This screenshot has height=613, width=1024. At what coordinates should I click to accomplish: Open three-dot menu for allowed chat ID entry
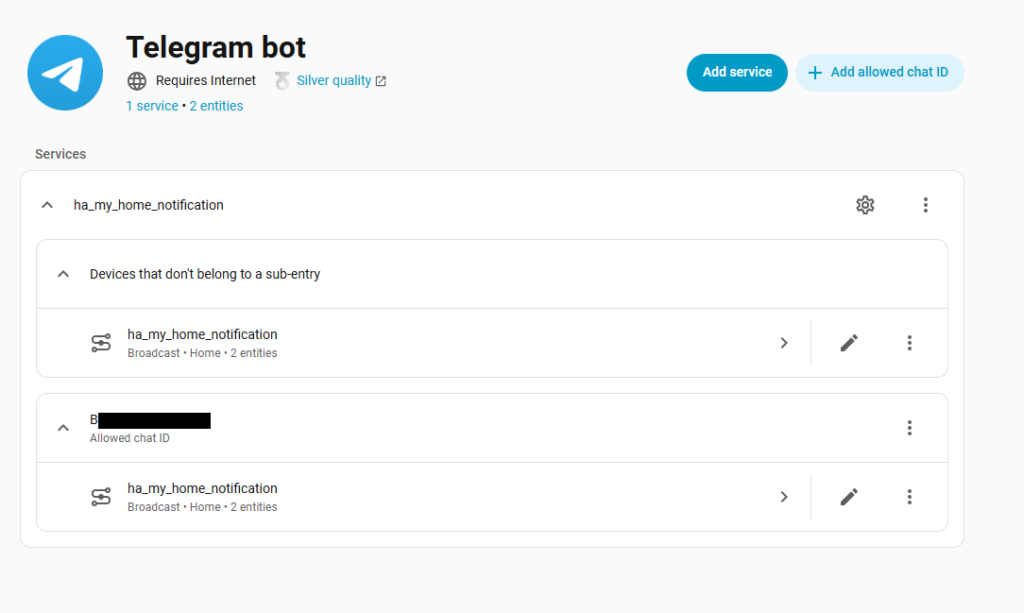909,428
